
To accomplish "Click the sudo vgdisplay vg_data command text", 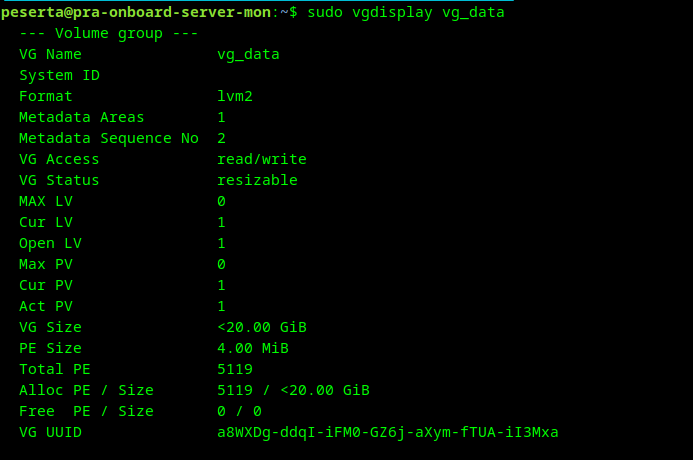I will coord(406,12).
